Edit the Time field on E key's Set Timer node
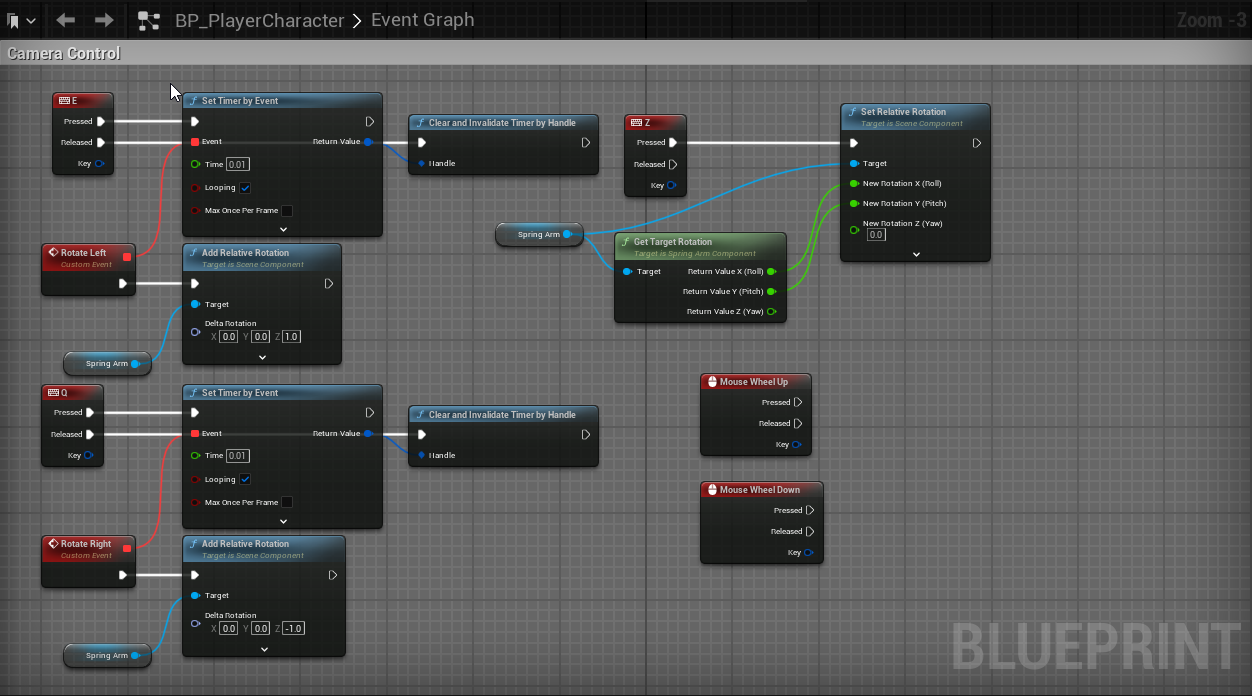 pyautogui.click(x=238, y=164)
